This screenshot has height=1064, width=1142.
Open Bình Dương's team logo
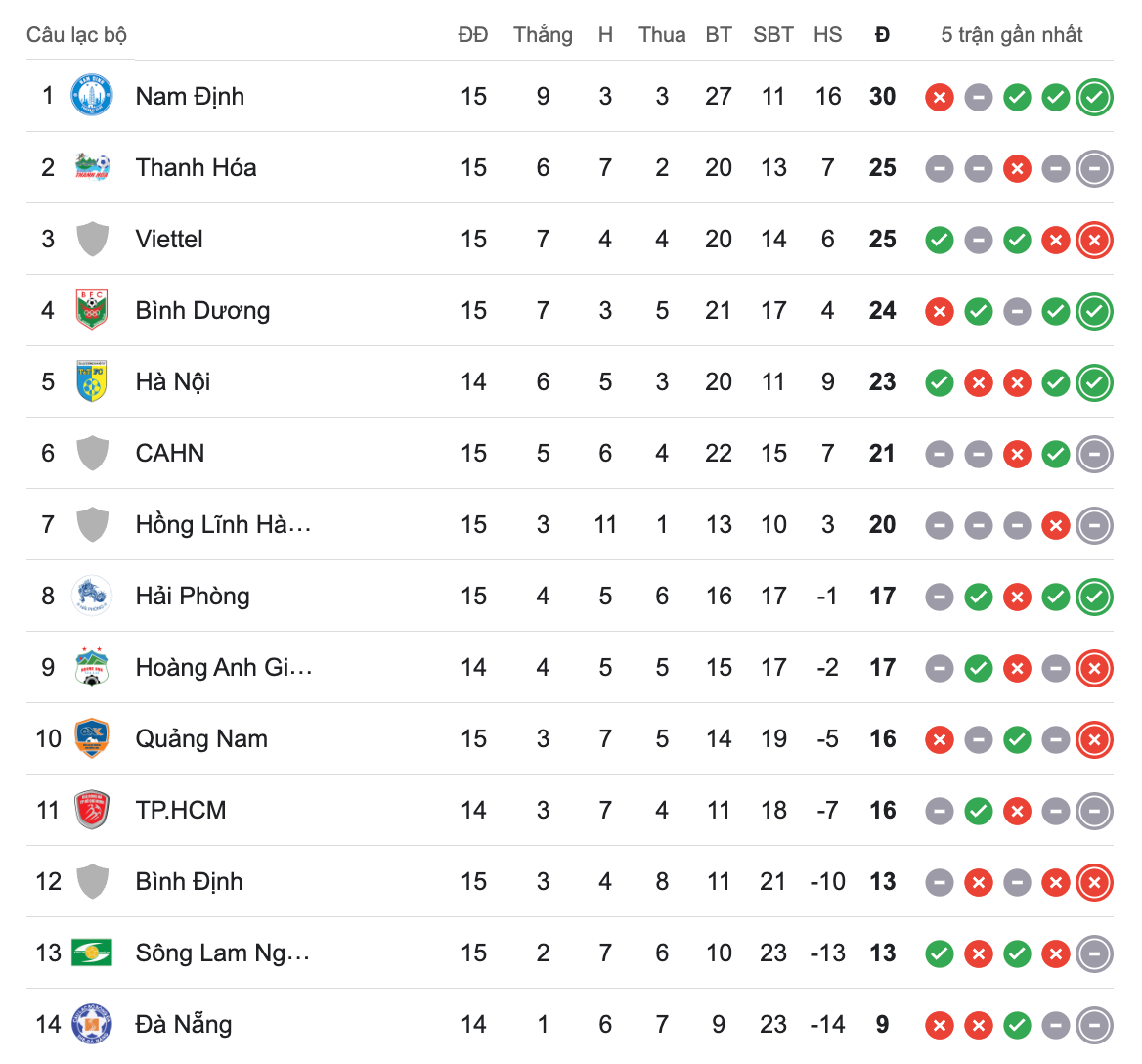pyautogui.click(x=92, y=310)
